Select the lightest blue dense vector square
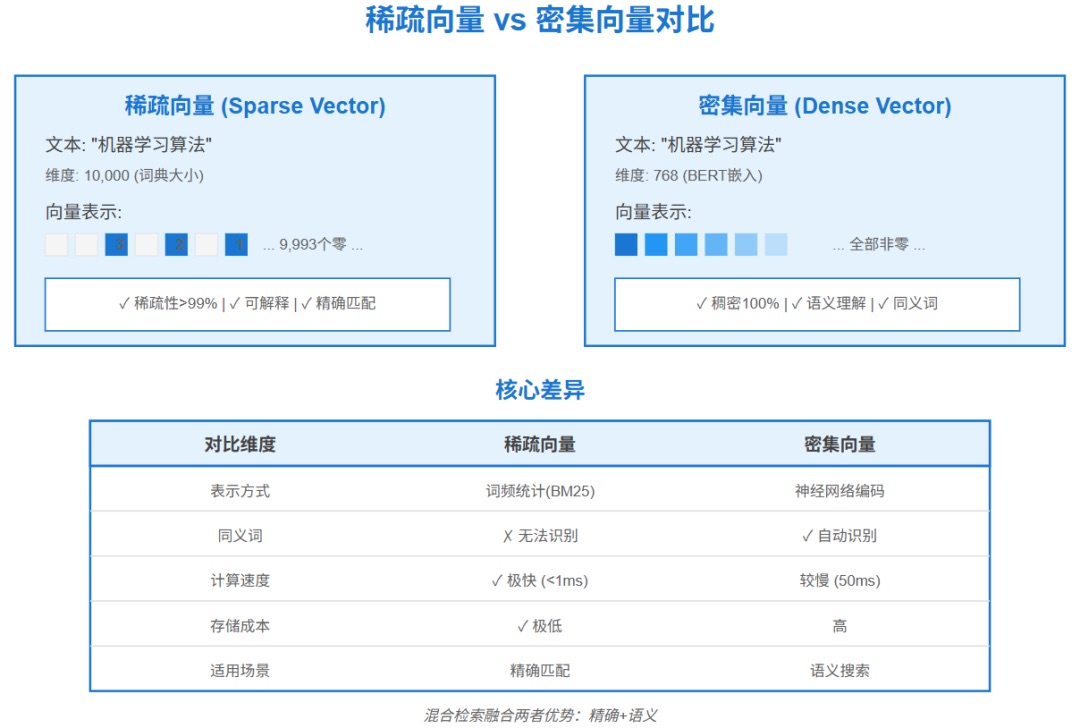 coord(776,245)
